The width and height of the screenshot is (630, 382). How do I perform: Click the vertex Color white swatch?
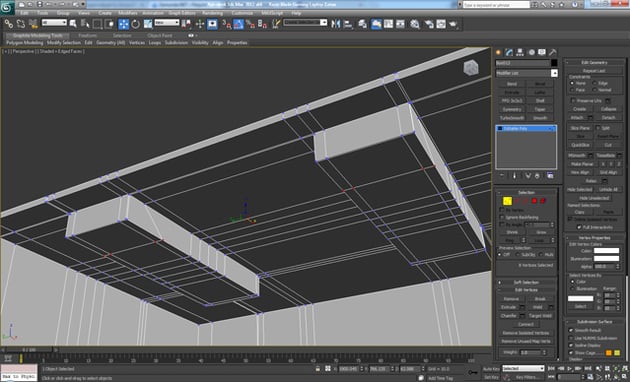pos(606,251)
